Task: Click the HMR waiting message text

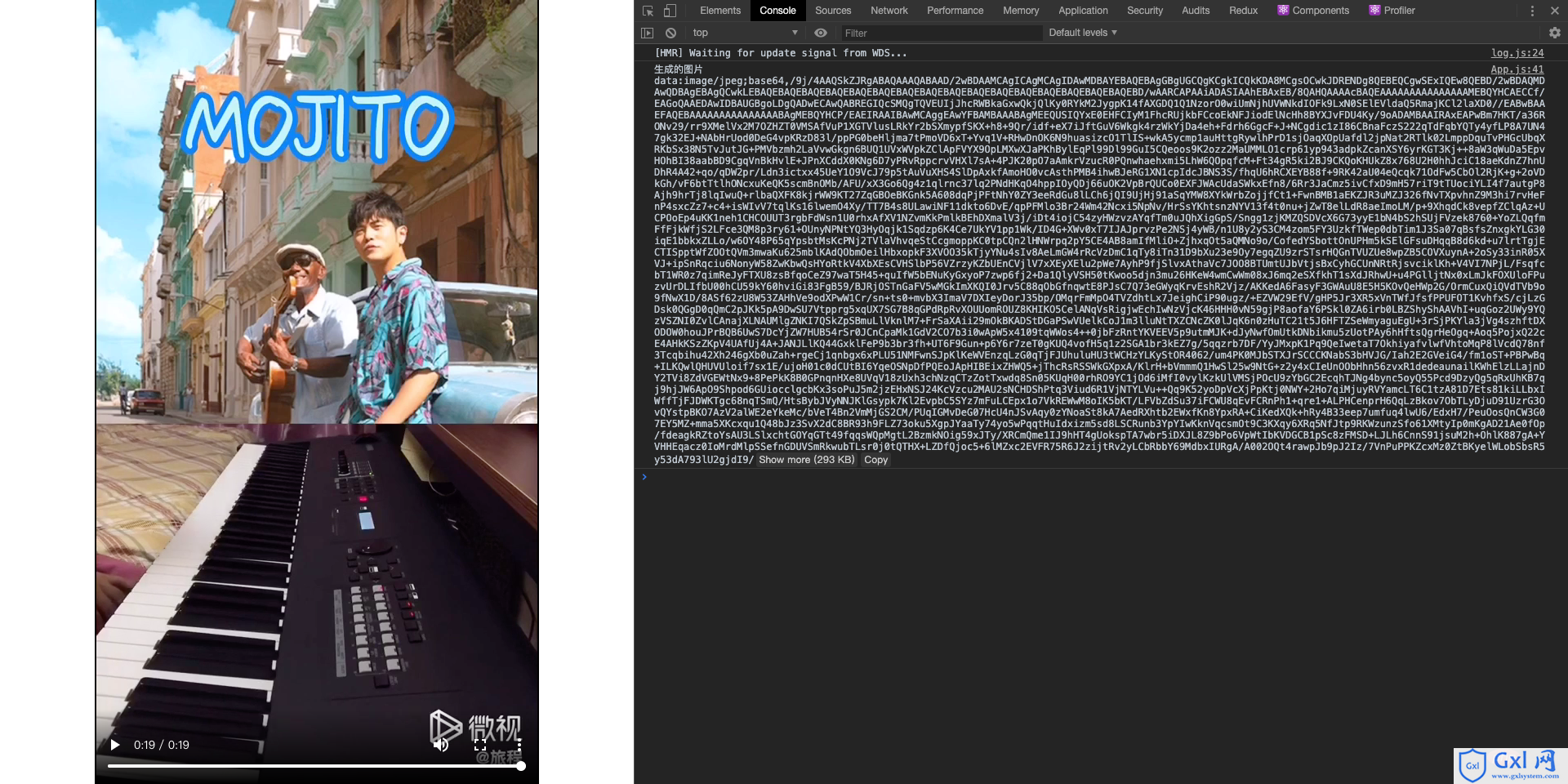Action: coord(781,53)
